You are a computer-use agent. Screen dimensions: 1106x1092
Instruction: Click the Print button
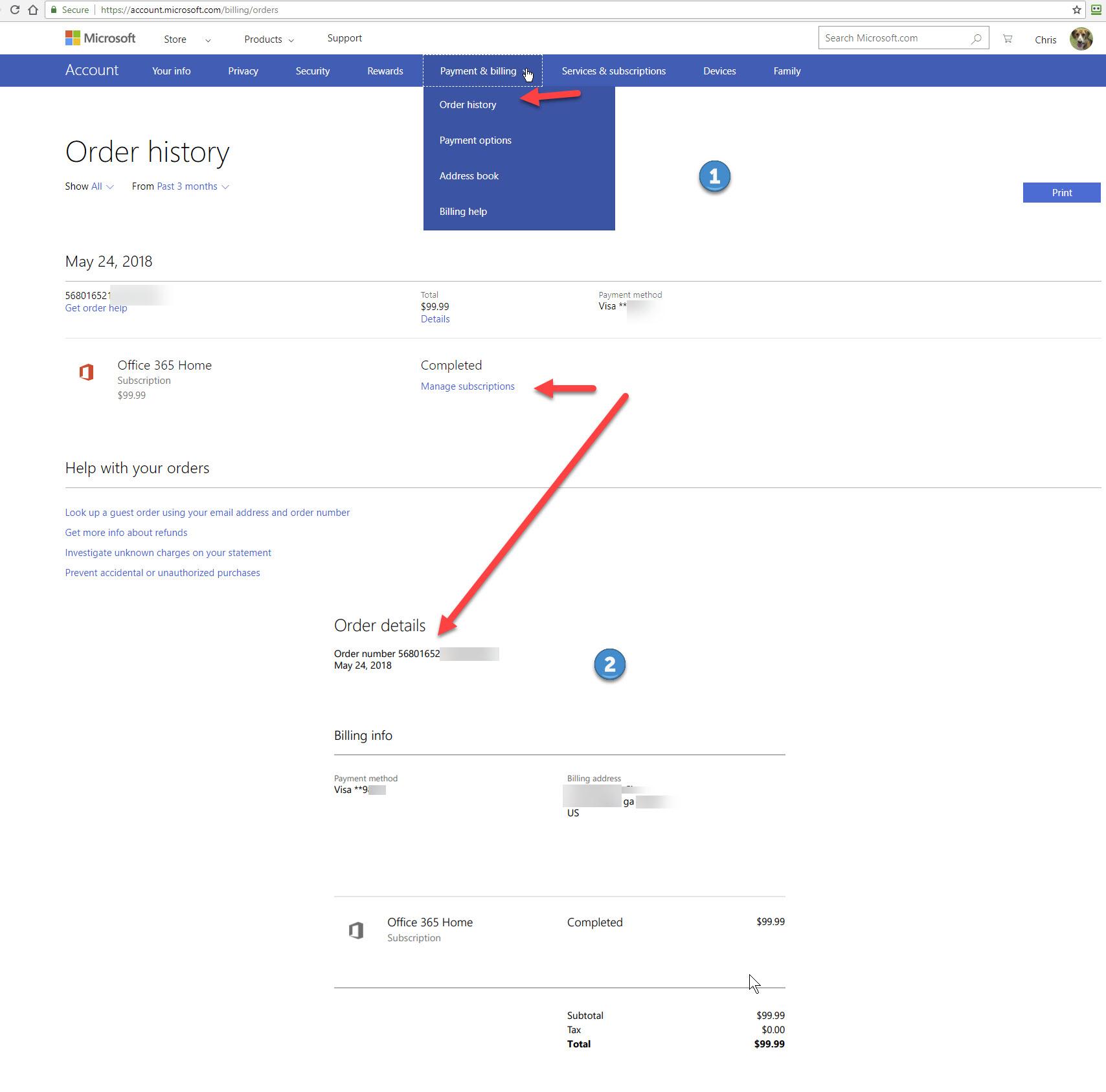click(1061, 192)
